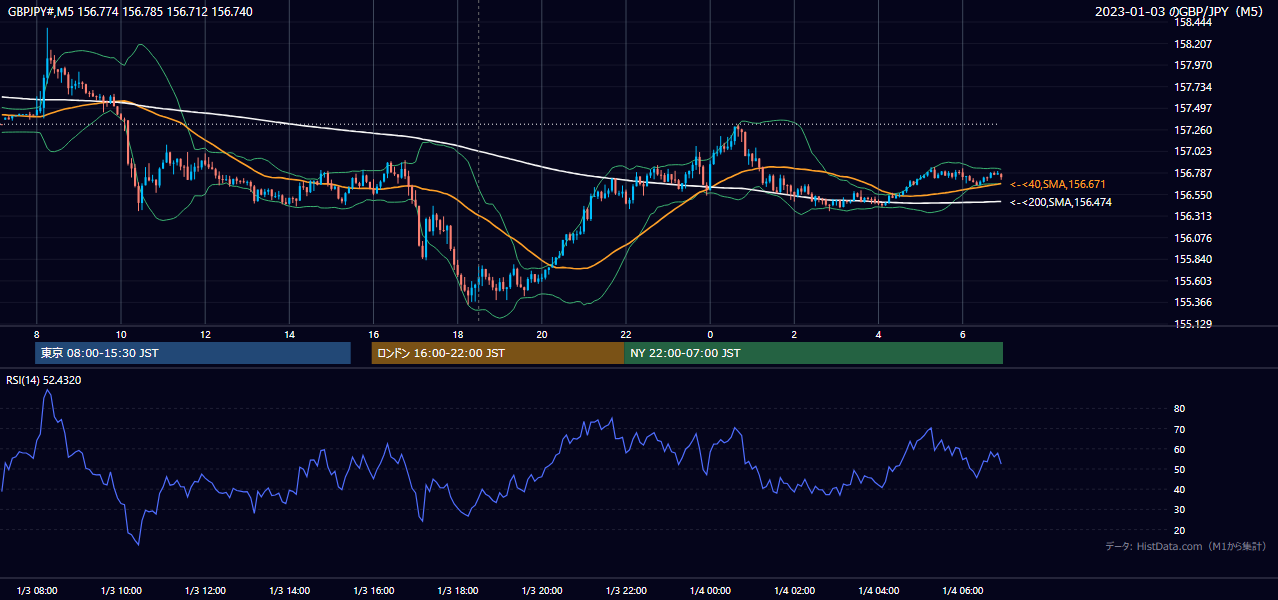
Task: Click RSI scale value 30
Action: (1180, 510)
